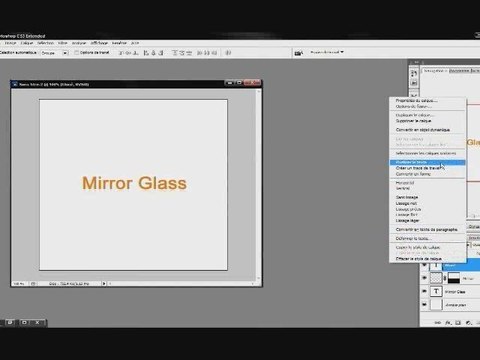The width and height of the screenshot is (480, 360).
Task: Click sixth align icon in options bar
Action: [161, 53]
